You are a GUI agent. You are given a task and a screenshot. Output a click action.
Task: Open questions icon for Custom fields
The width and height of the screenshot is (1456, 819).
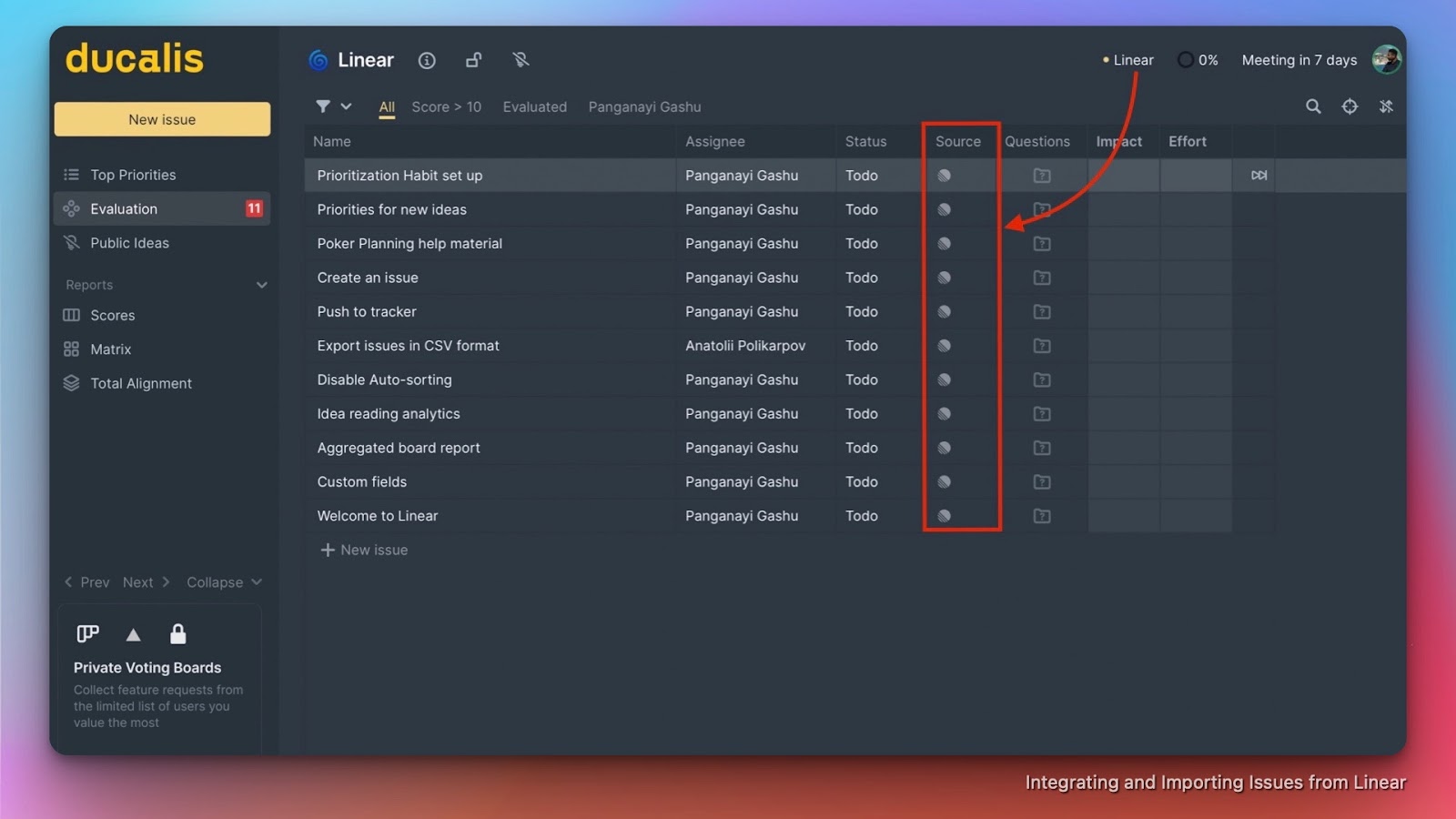1042,481
